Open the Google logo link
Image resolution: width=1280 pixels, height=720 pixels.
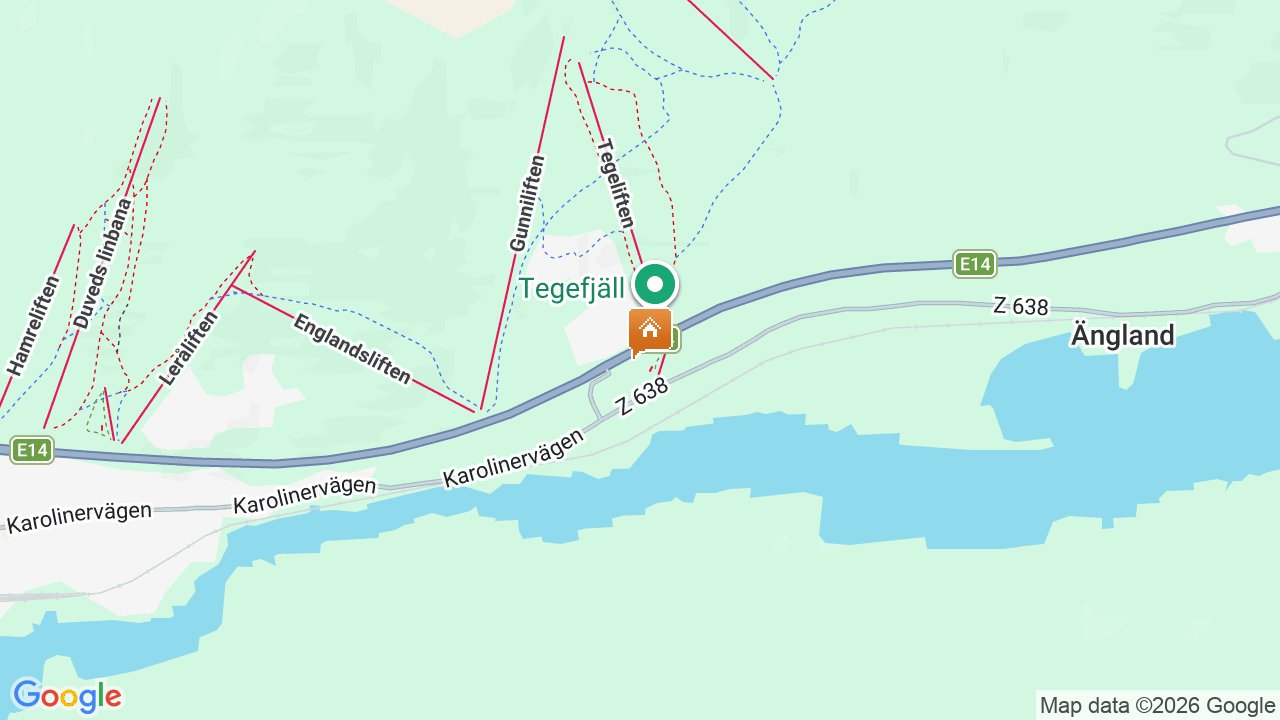[x=66, y=696]
